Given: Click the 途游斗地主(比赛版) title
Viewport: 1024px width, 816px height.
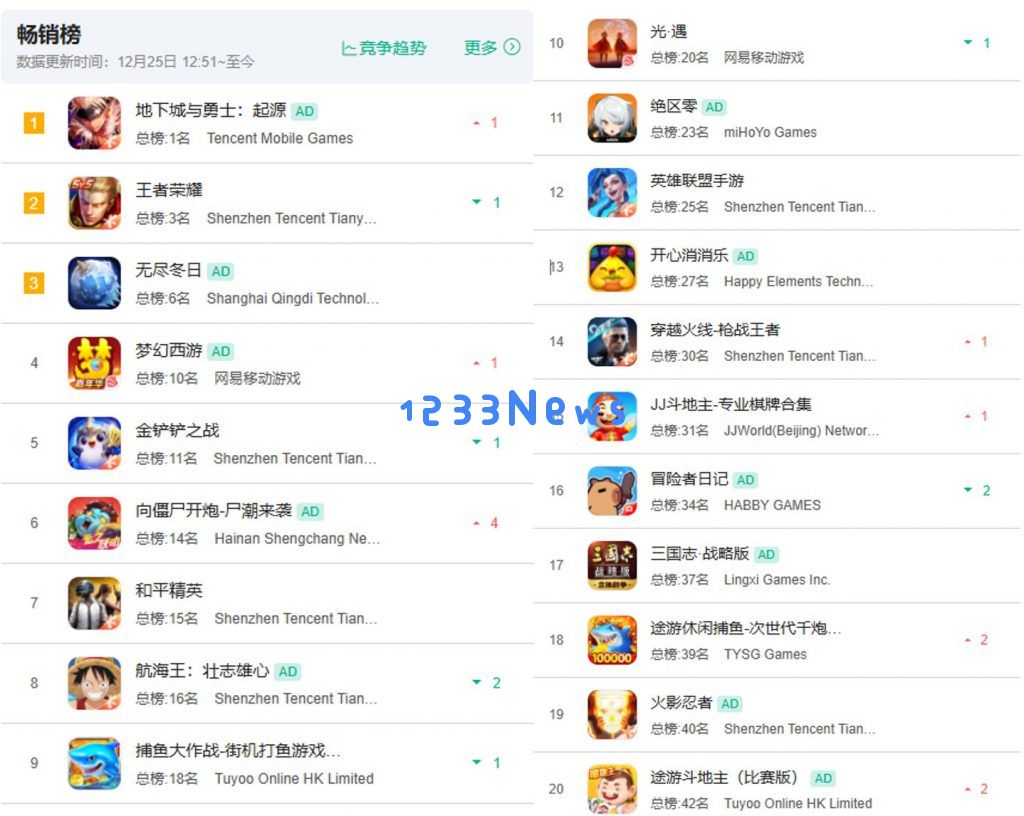Looking at the screenshot, I should [724, 777].
